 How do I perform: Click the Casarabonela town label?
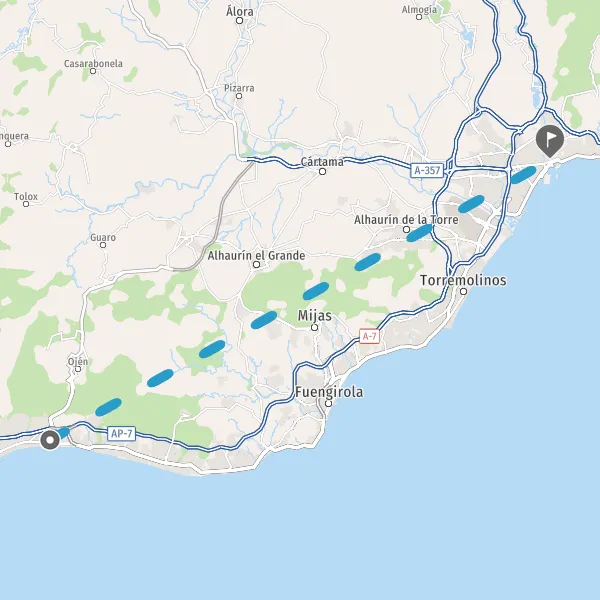(93, 64)
